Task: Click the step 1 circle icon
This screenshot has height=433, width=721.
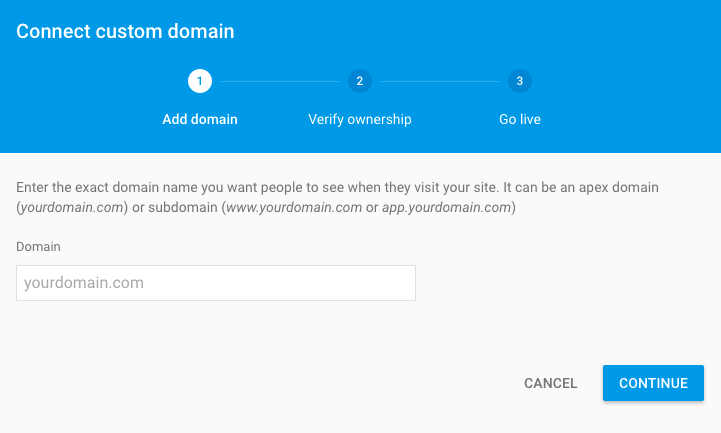Action: [x=200, y=81]
